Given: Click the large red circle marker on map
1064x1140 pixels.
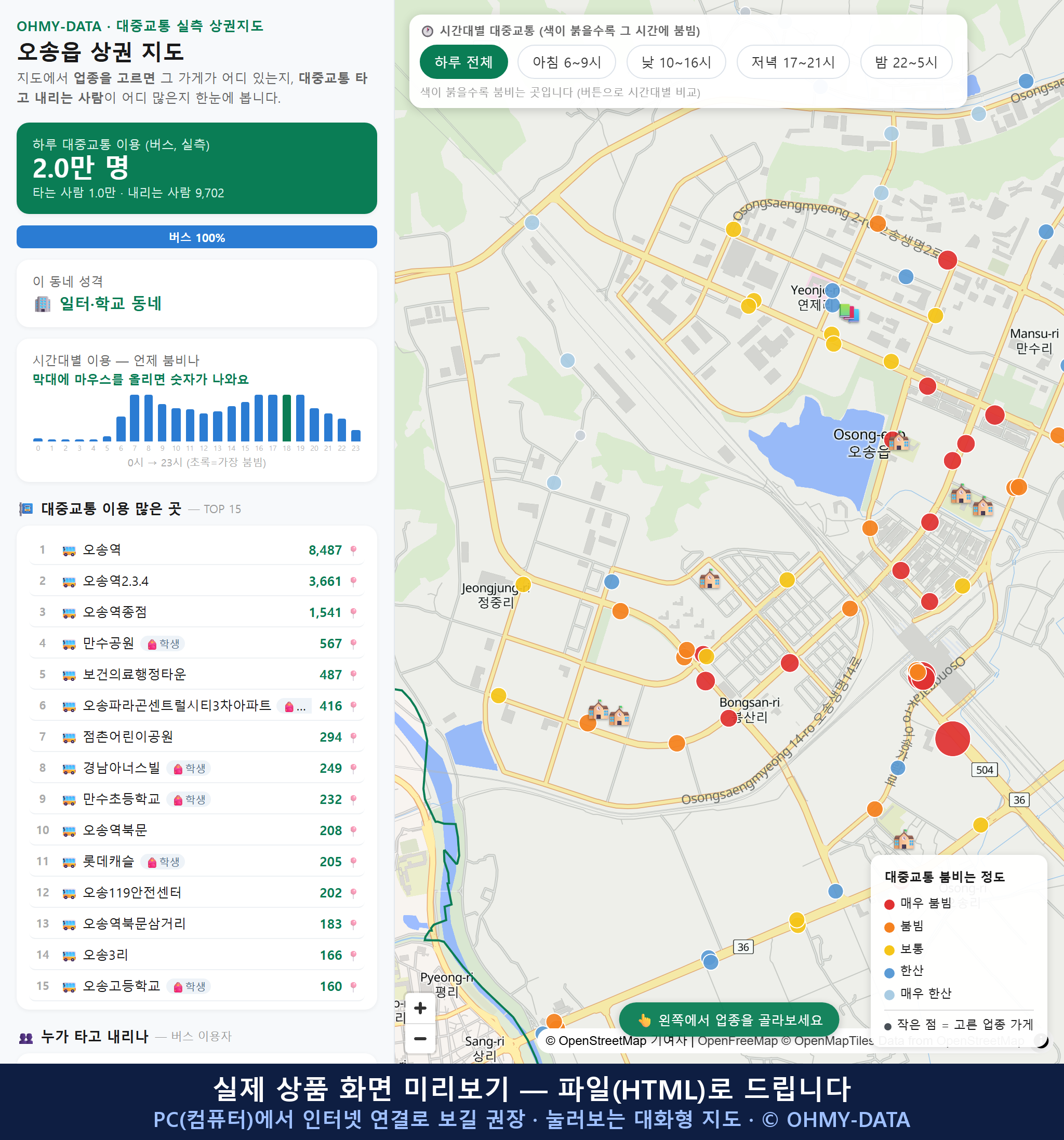Looking at the screenshot, I should click(952, 739).
